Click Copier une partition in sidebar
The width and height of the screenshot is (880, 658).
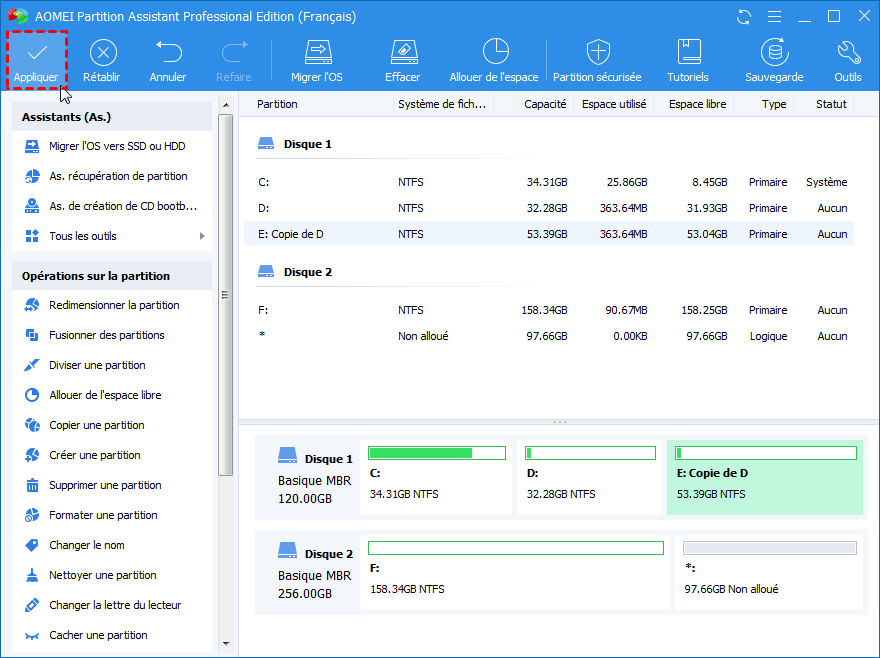click(x=97, y=425)
